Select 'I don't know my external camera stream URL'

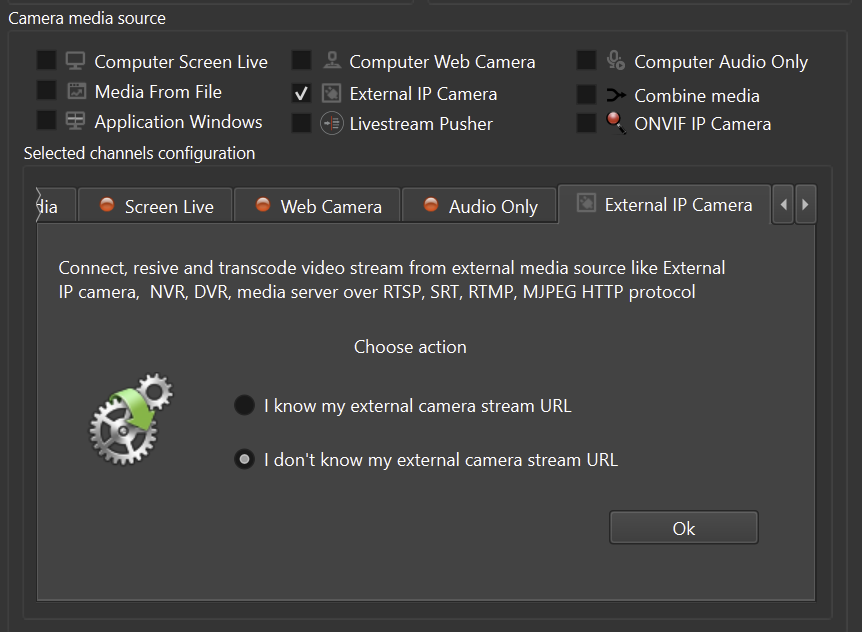tap(244, 460)
